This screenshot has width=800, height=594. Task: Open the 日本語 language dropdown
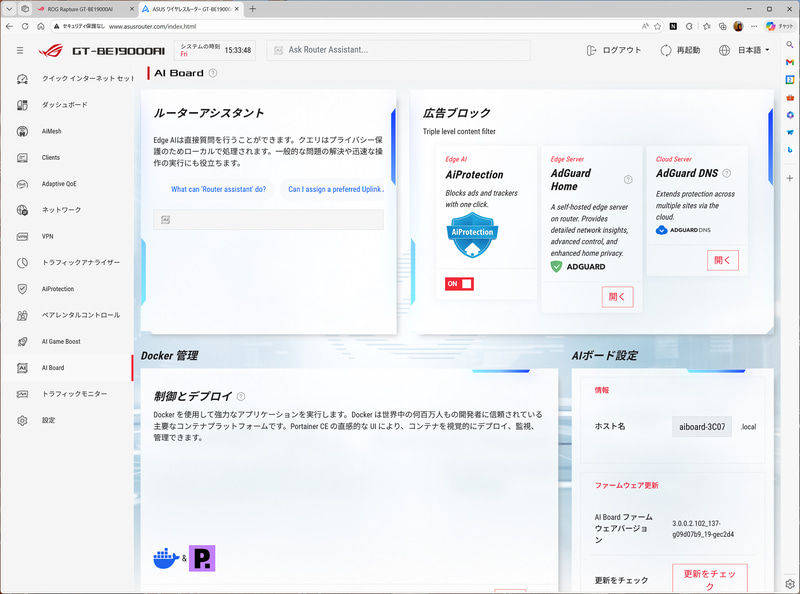753,50
